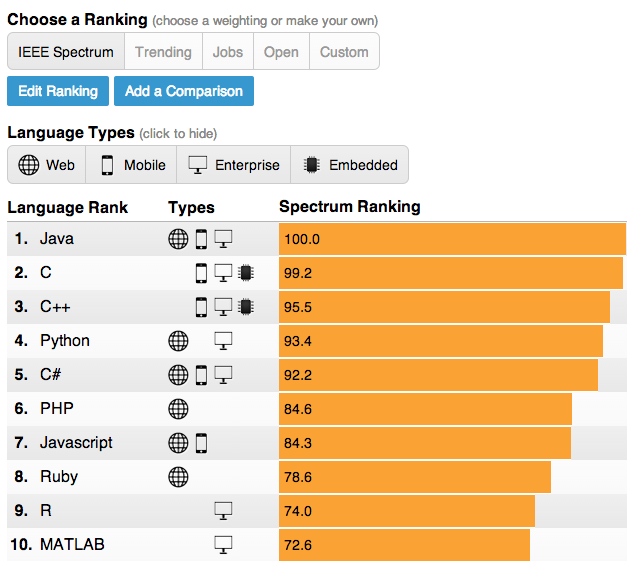635x561 pixels.
Task: Click the C++ language name
Action: coord(55,307)
